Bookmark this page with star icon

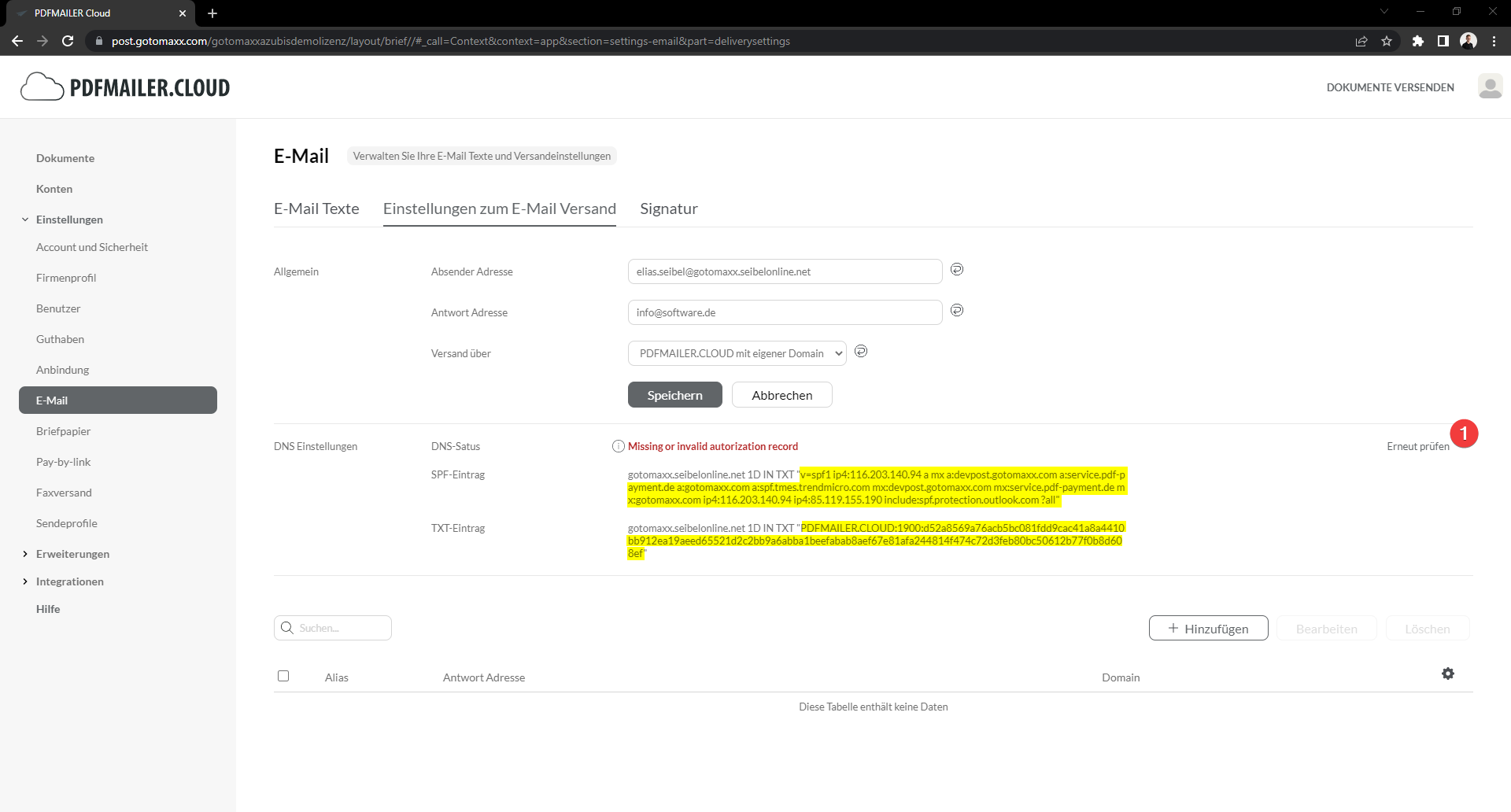coord(1387,41)
